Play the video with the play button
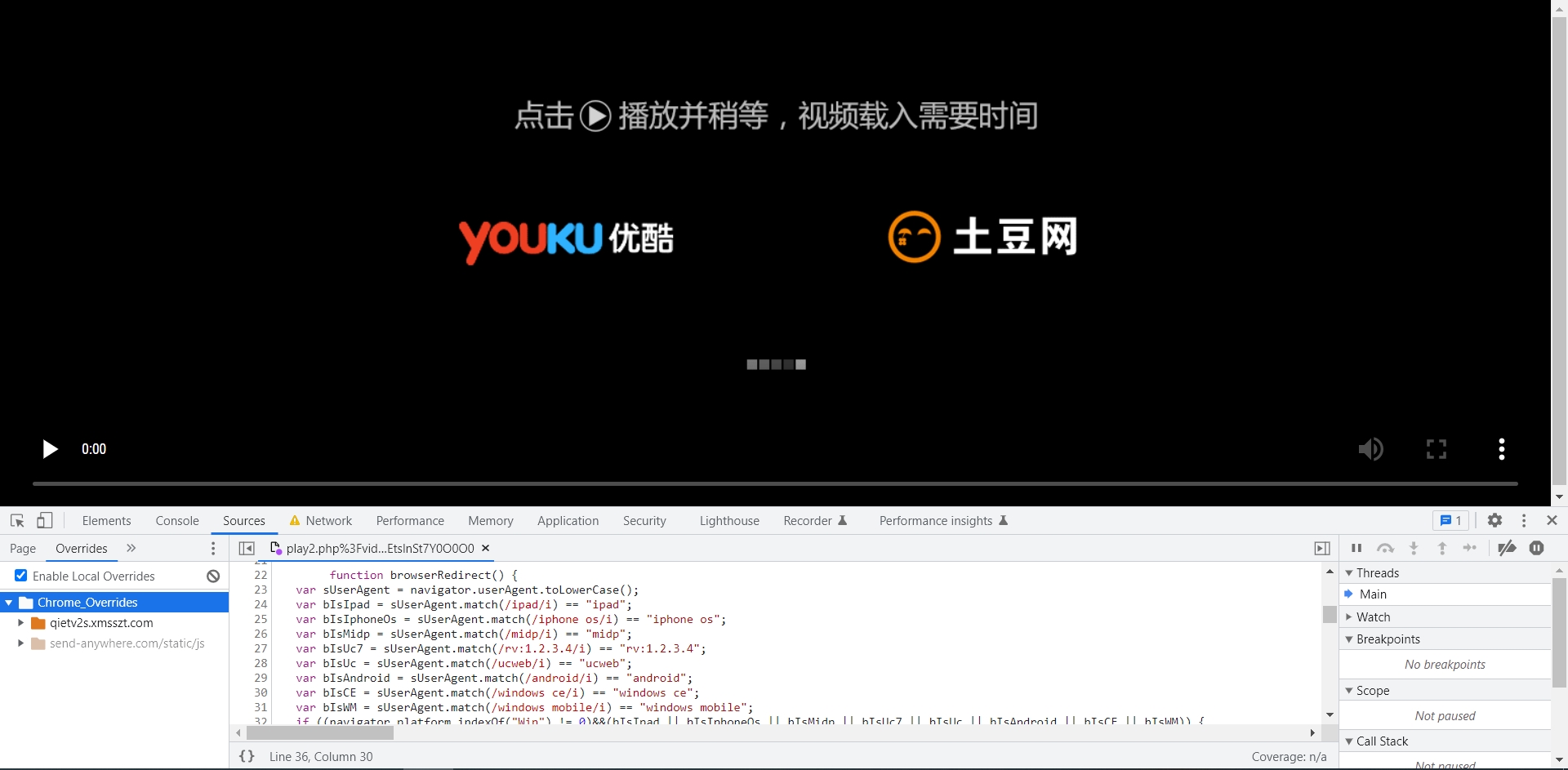Image resolution: width=1568 pixels, height=770 pixels. click(51, 449)
